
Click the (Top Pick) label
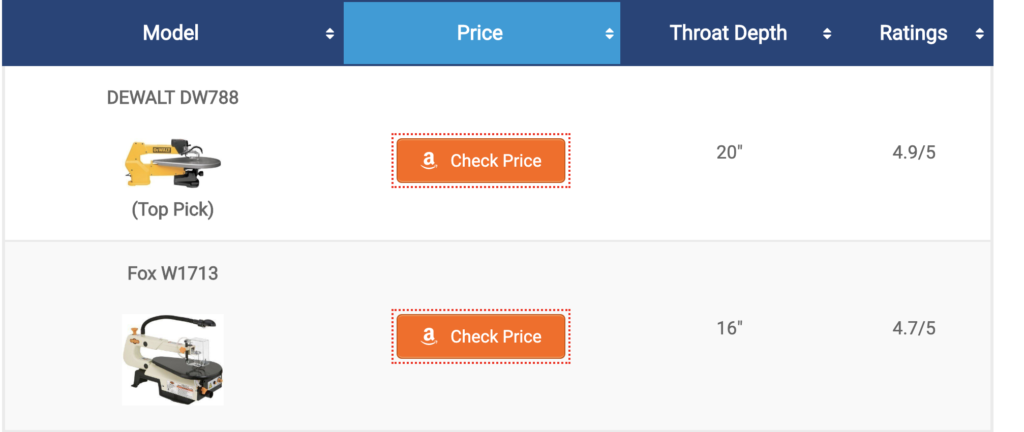[x=173, y=210]
